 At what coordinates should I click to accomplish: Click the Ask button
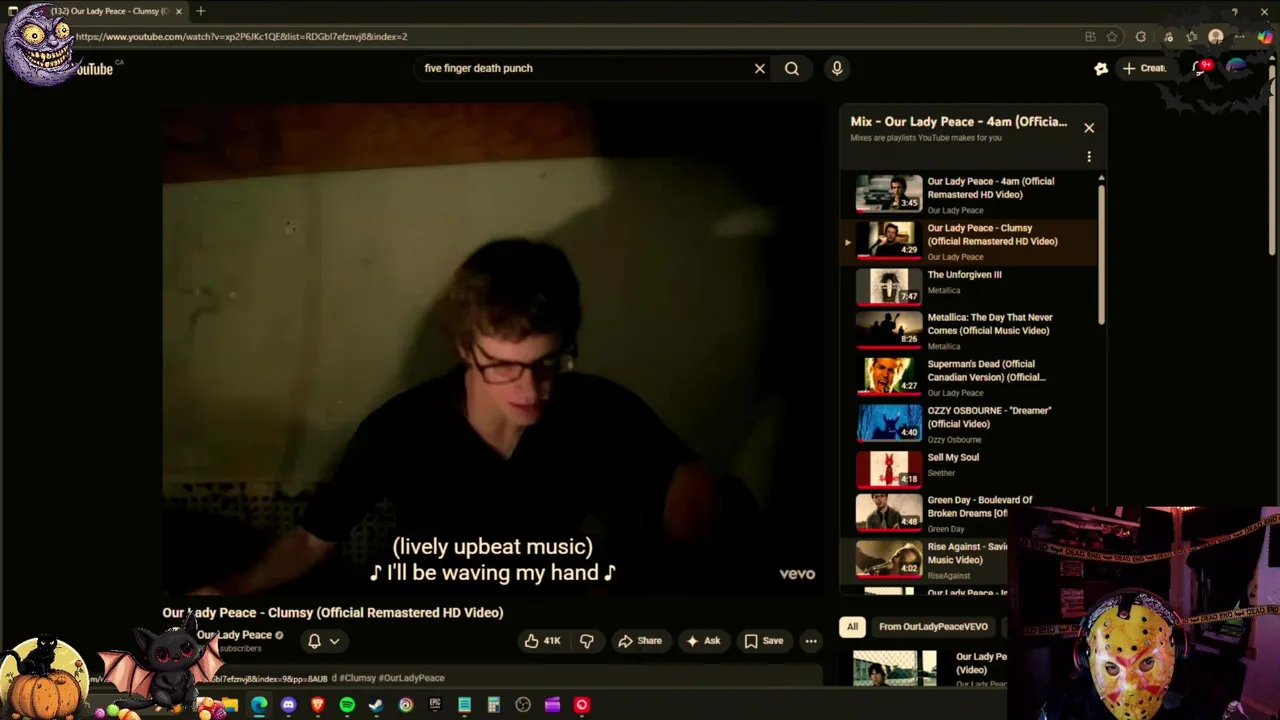point(702,641)
